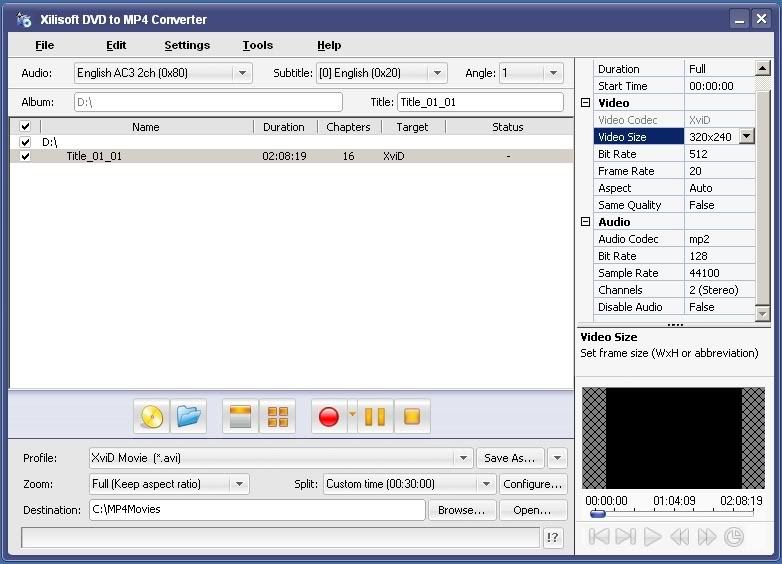The height and width of the screenshot is (564, 782).
Task: Open the Settings menu
Action: (x=187, y=45)
